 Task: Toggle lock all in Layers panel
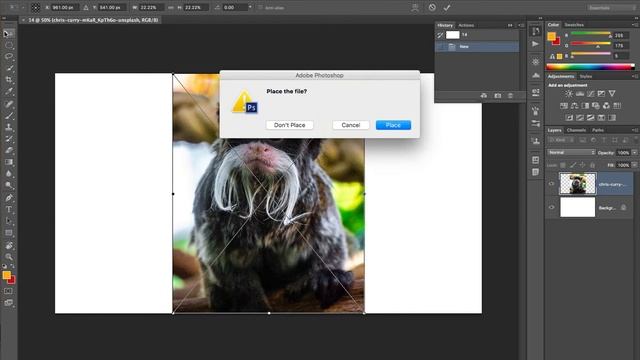pos(592,165)
